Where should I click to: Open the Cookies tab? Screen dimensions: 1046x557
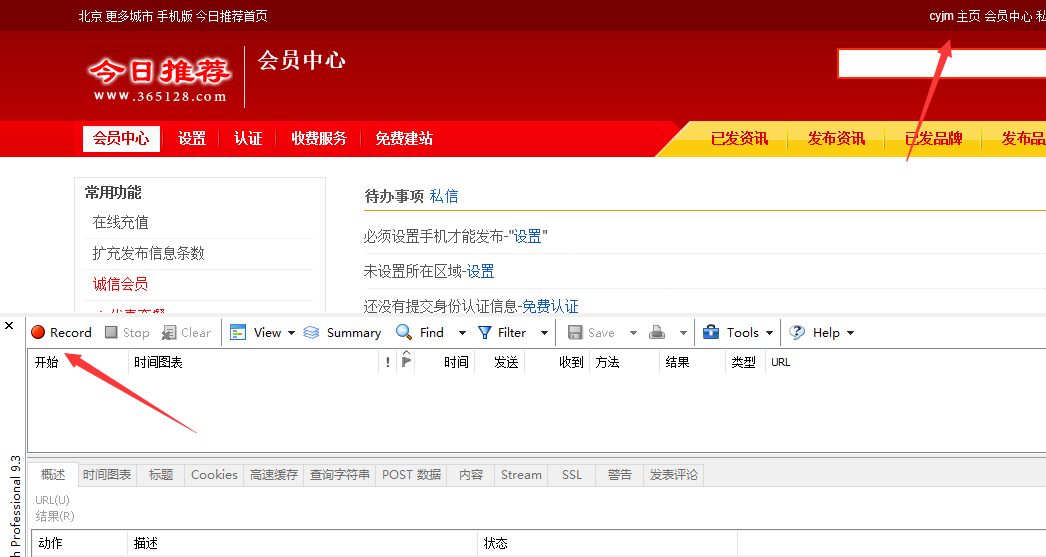(x=214, y=474)
